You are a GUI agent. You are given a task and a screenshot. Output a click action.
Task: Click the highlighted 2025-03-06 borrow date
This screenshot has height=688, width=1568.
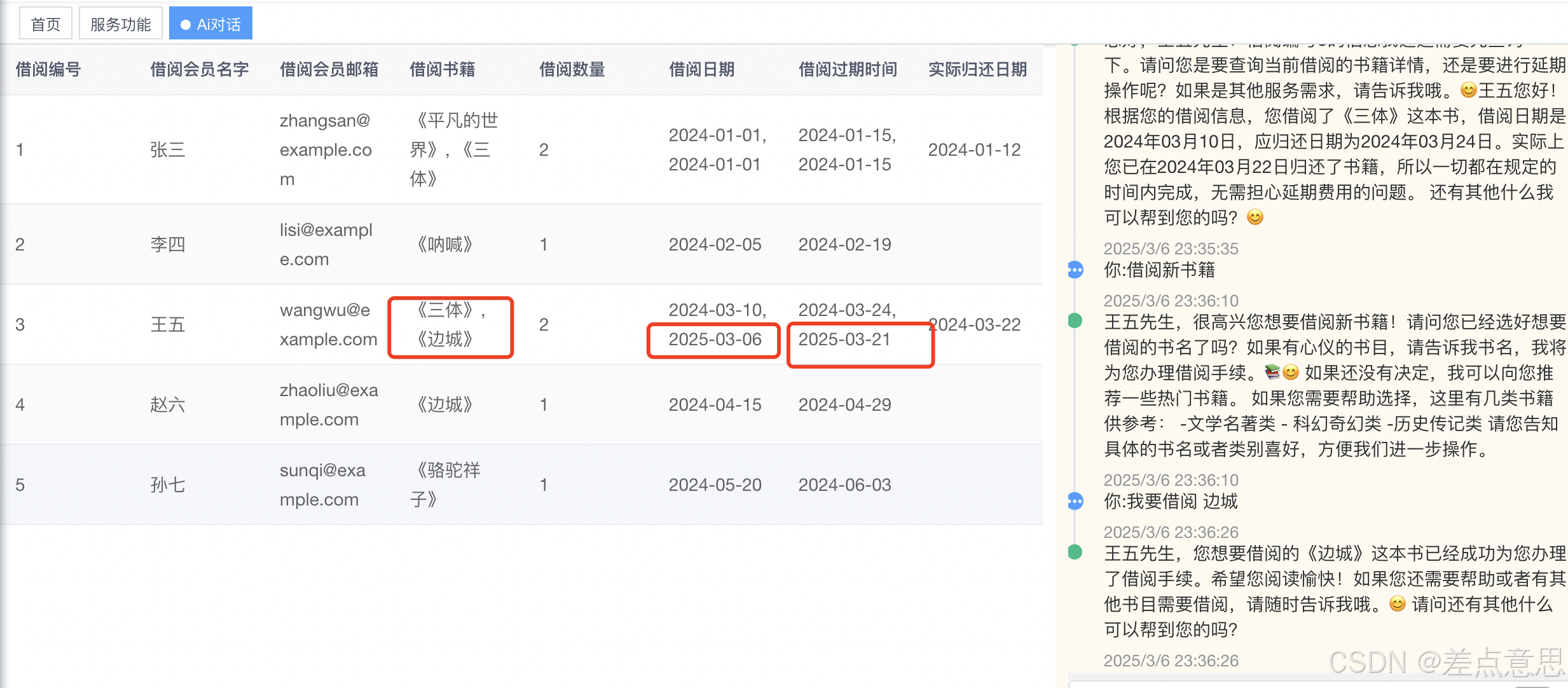click(715, 340)
